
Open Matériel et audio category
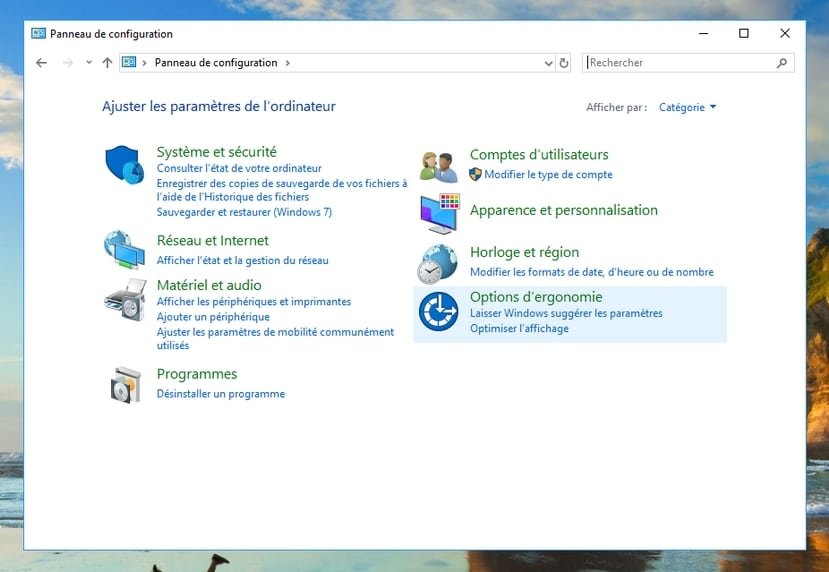tap(209, 285)
